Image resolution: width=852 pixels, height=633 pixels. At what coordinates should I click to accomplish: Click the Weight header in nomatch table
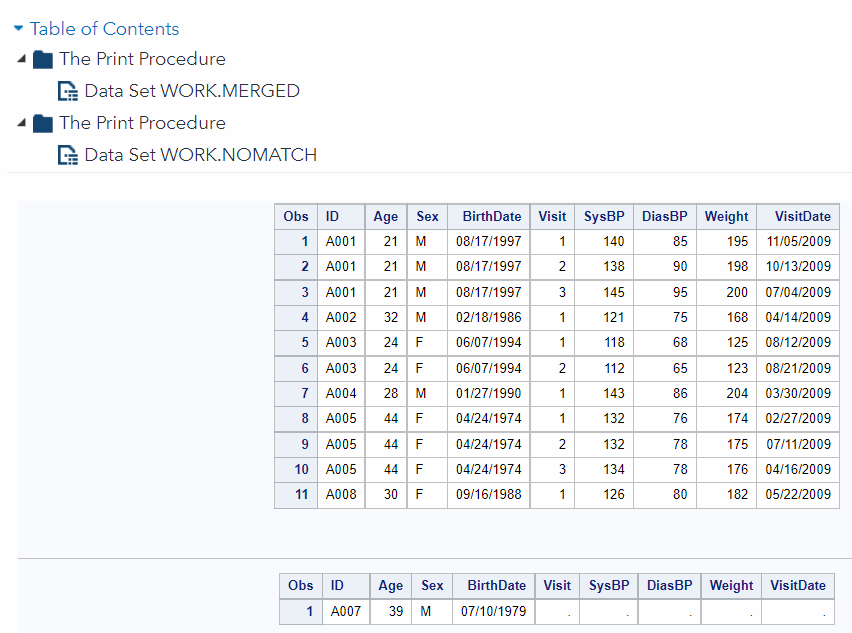(731, 585)
